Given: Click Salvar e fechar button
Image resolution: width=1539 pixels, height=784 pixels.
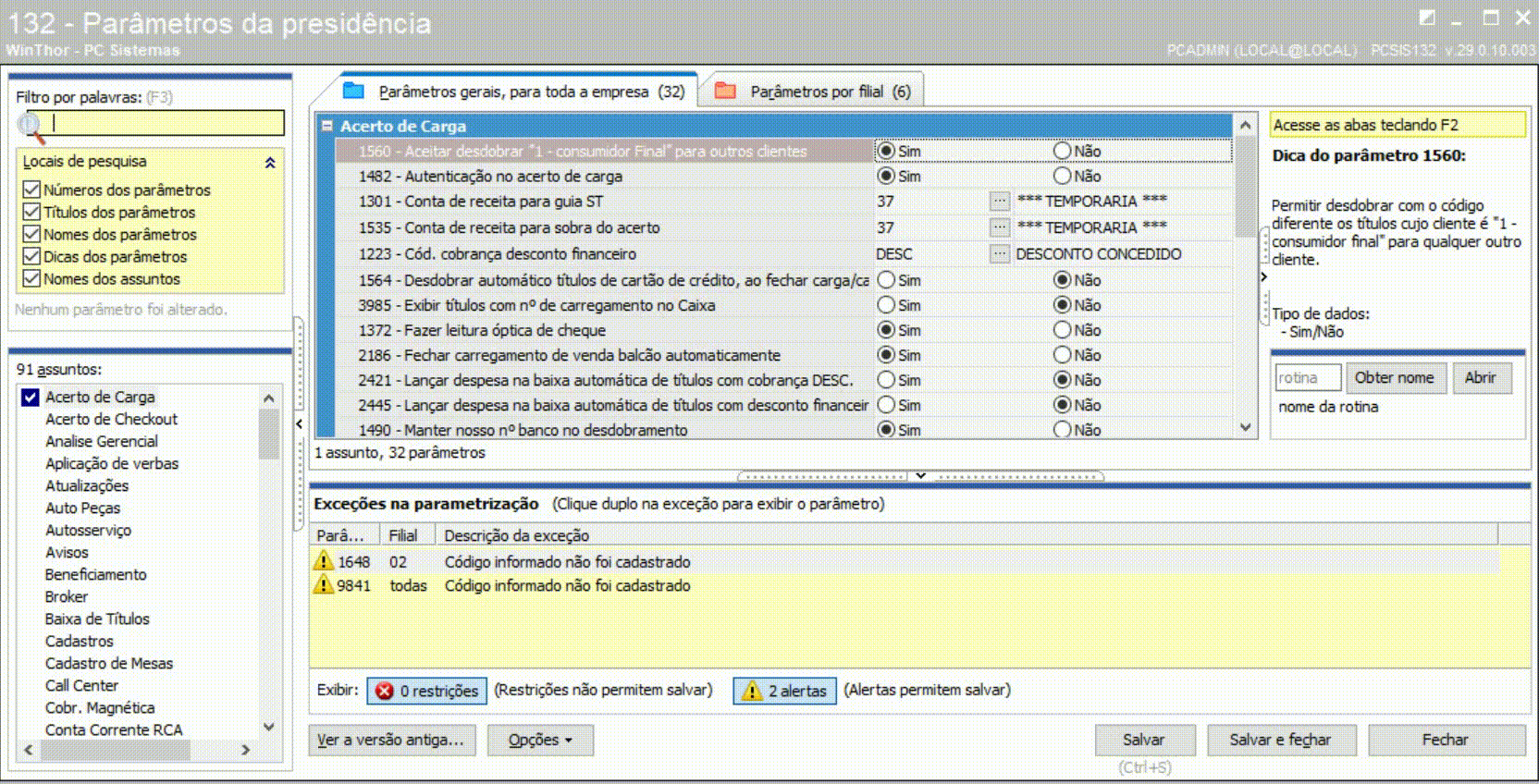Looking at the screenshot, I should pos(1280,740).
